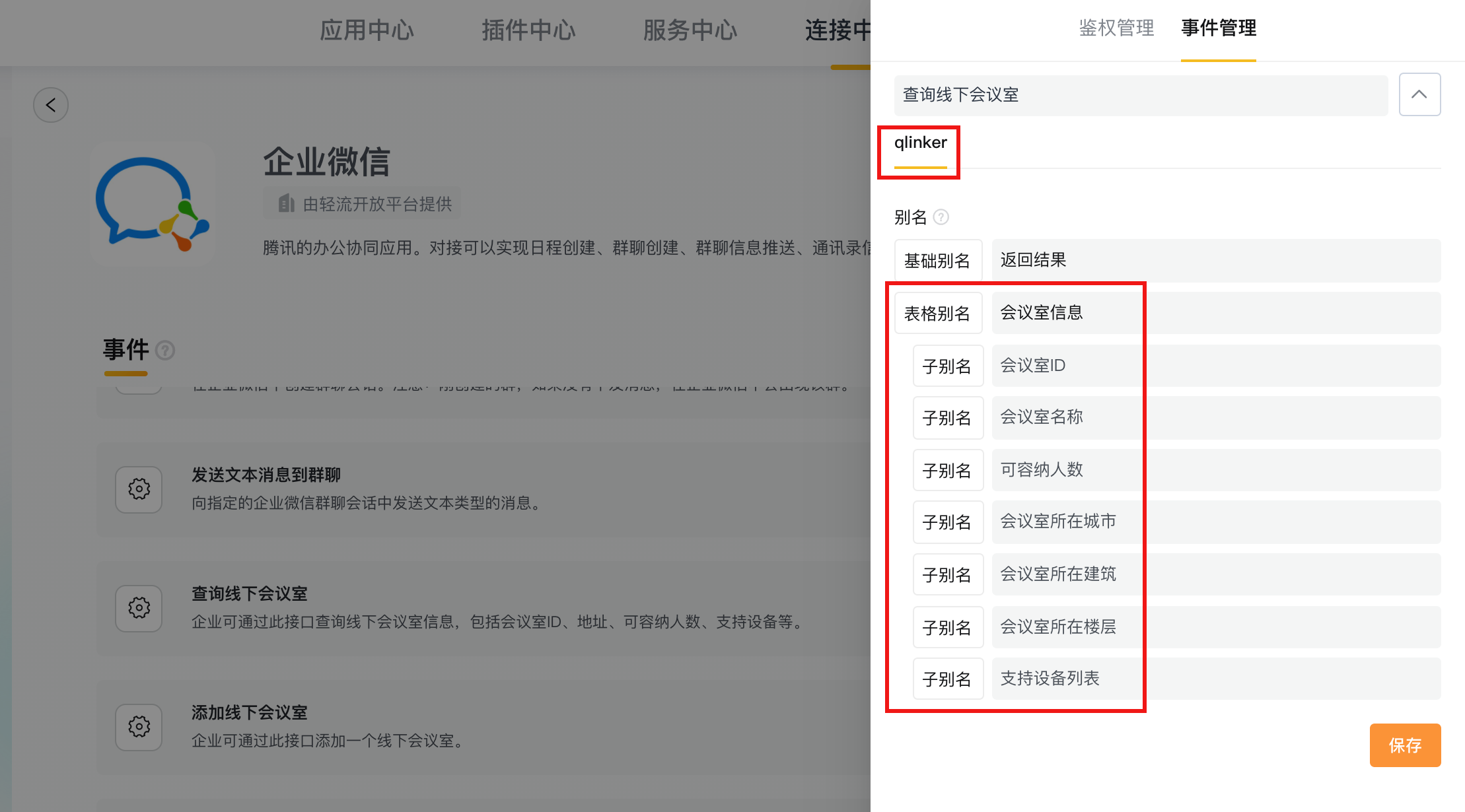Open 连接中心 in top navigation
The image size is (1465, 812).
click(x=838, y=30)
